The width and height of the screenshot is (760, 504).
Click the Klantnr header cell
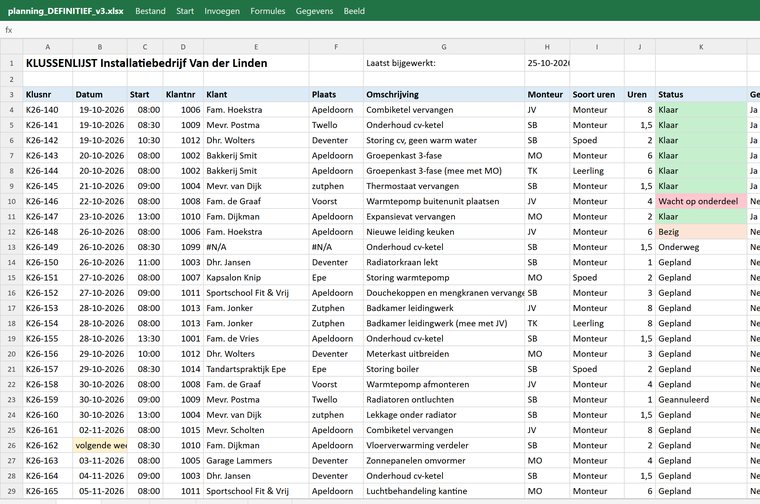pos(183,94)
